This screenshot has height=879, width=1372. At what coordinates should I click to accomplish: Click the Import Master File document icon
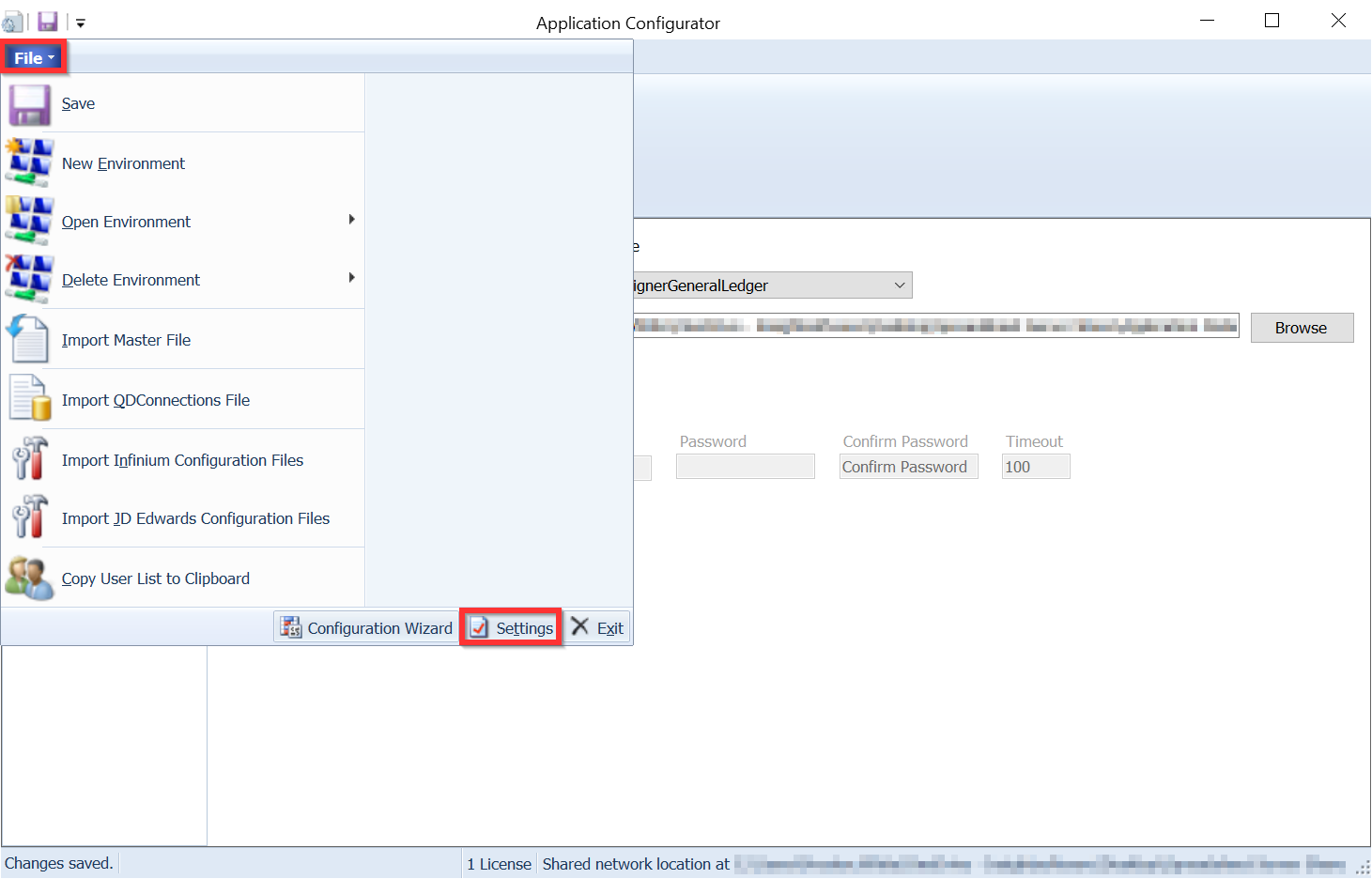(x=27, y=339)
